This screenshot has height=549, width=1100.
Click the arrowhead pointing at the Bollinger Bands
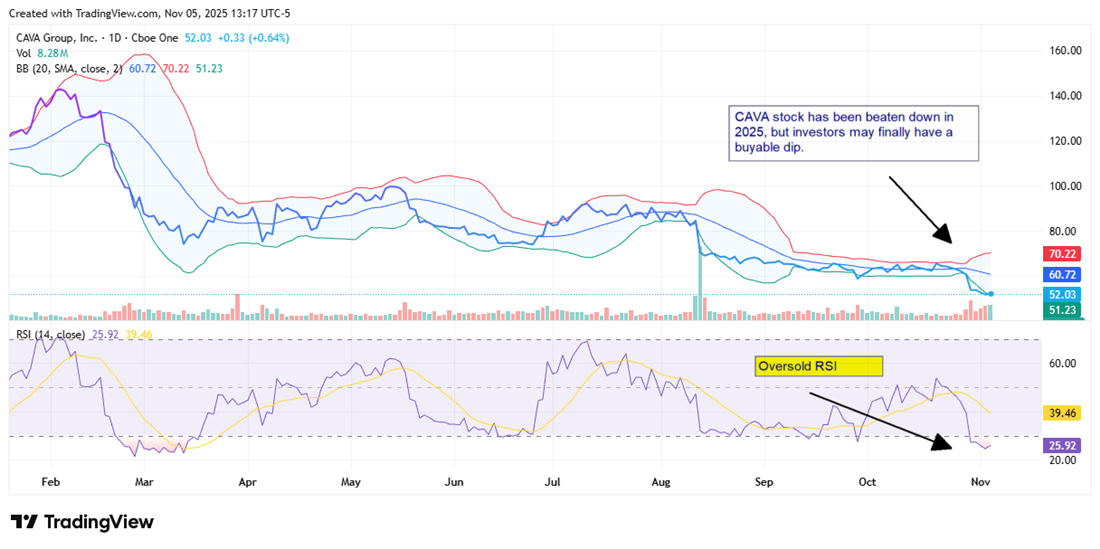pos(943,234)
